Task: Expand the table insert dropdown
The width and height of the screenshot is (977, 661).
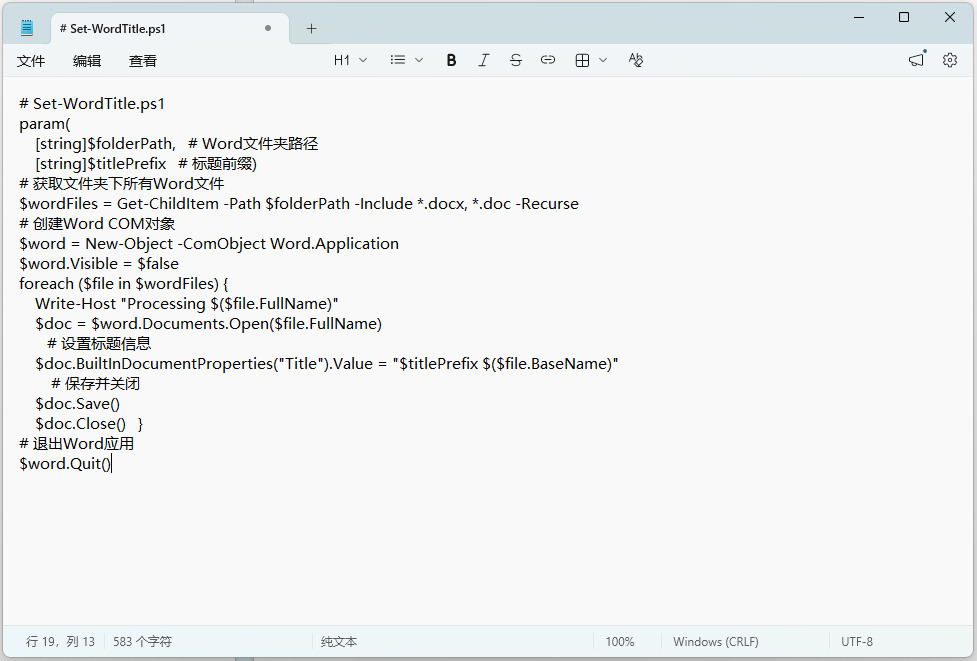Action: coord(591,60)
